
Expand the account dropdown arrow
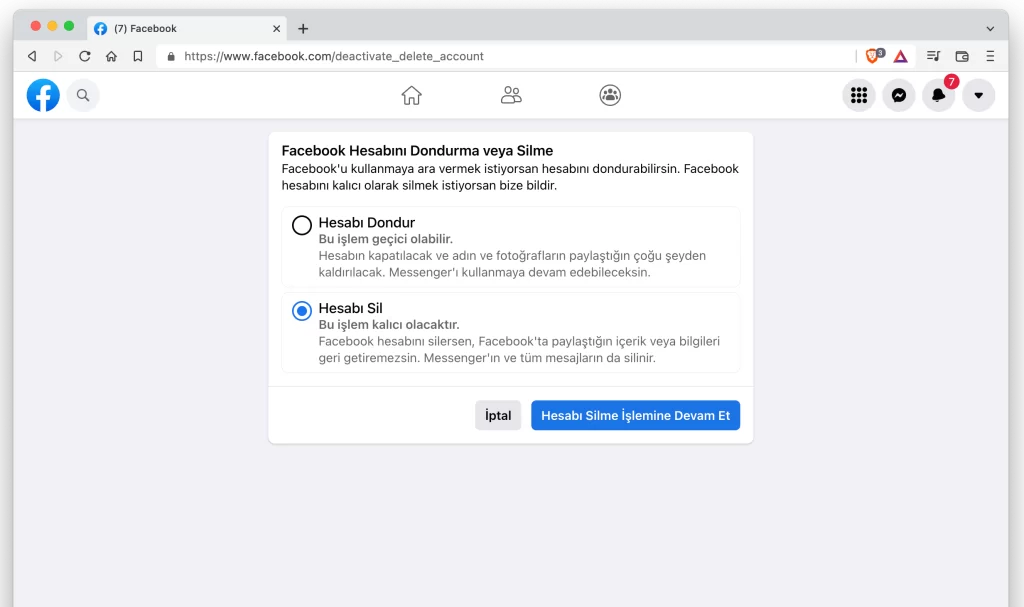pos(978,95)
